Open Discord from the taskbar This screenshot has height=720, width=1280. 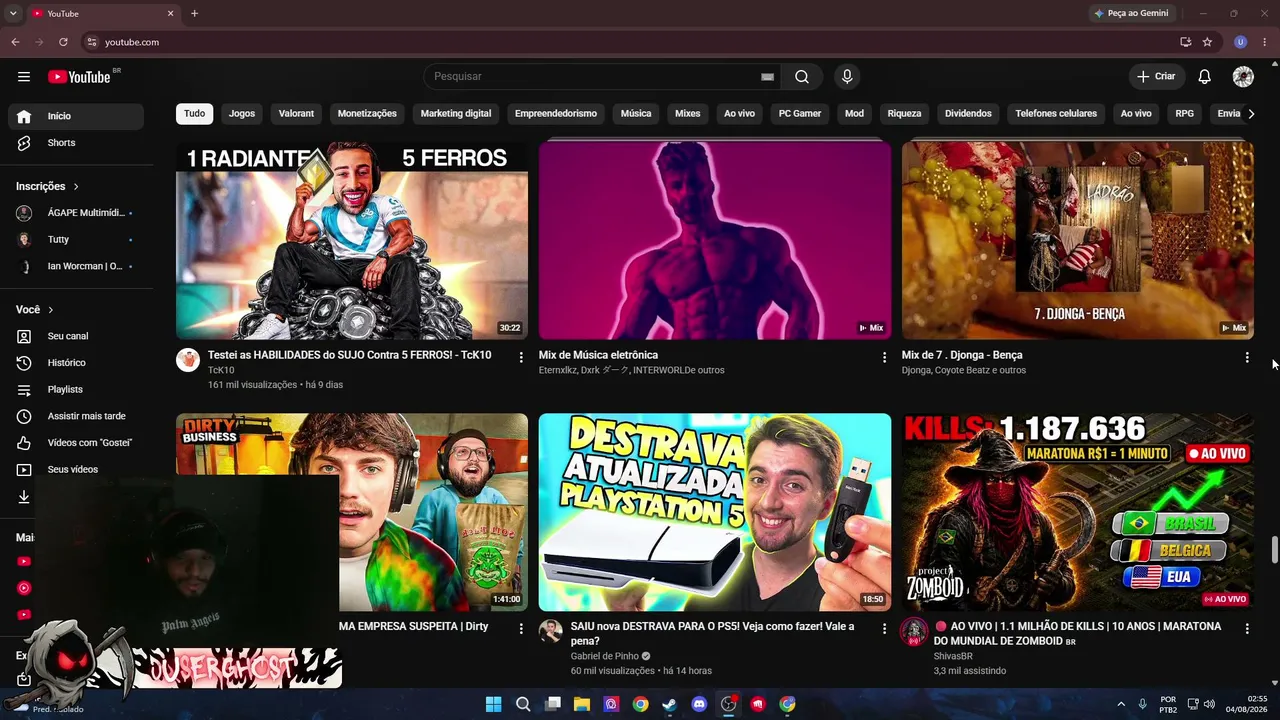coord(699,704)
